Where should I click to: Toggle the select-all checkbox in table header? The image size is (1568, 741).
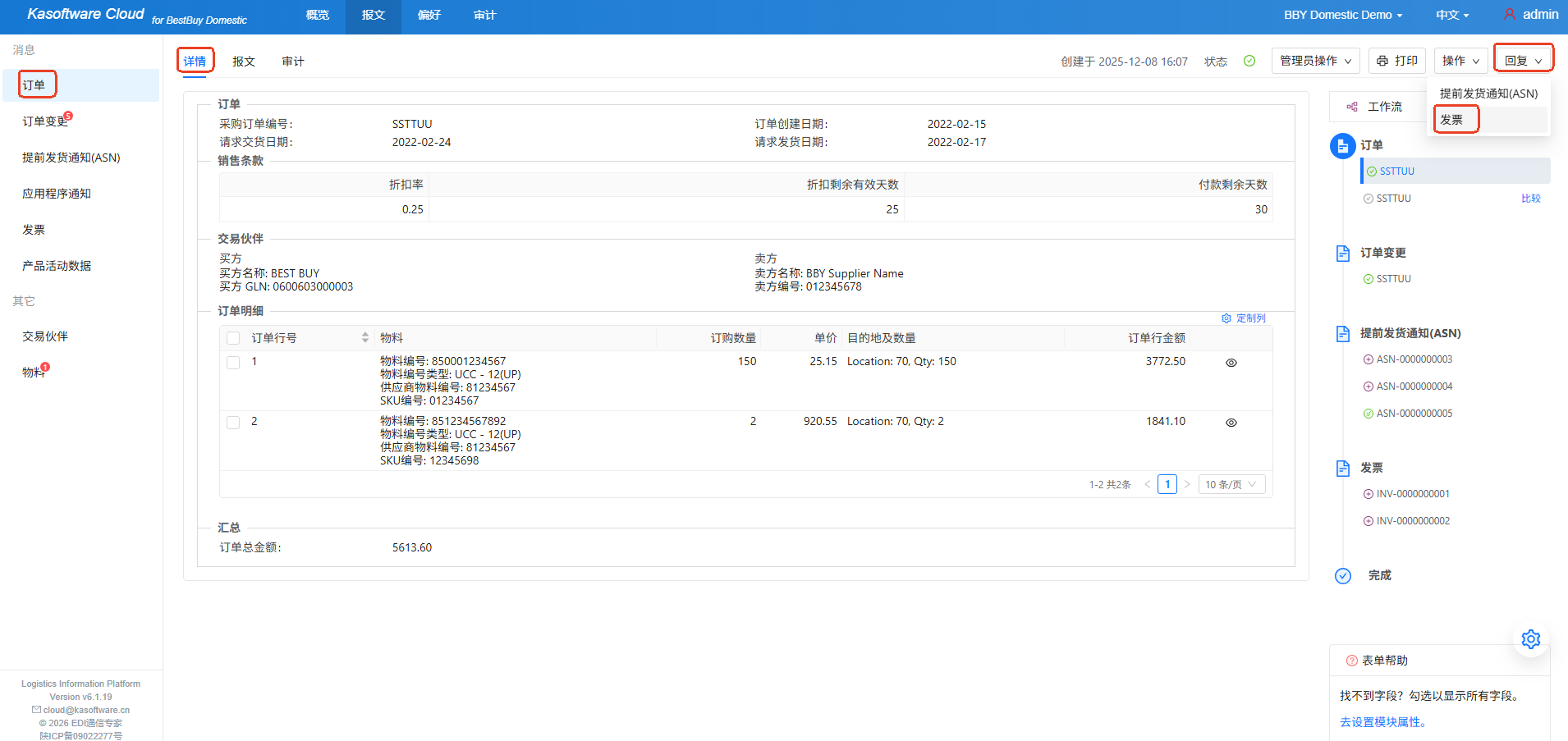coord(233,338)
